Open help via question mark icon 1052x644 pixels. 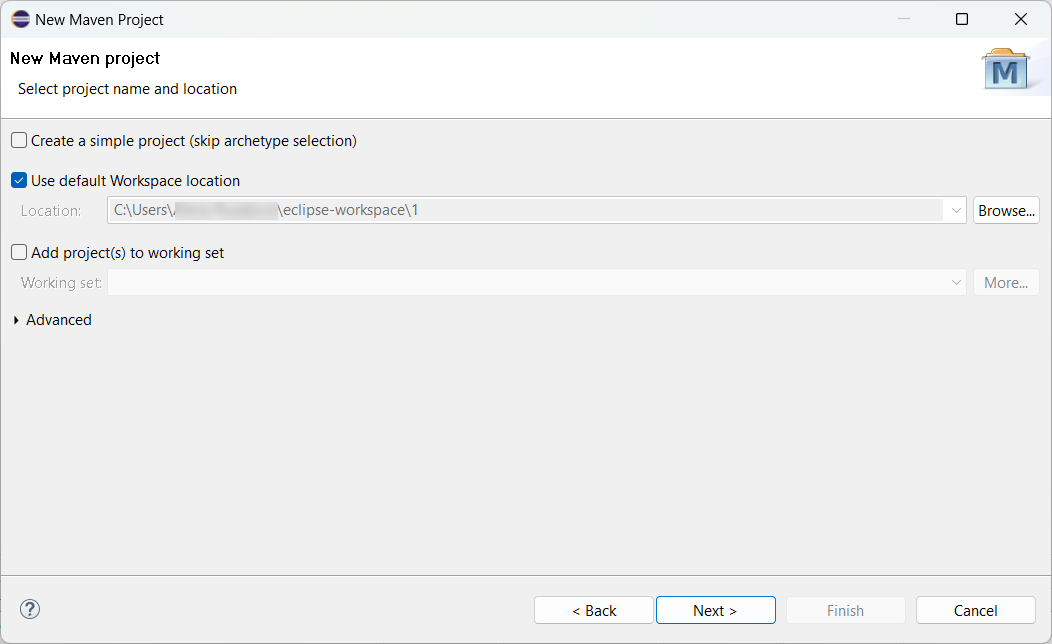(30, 610)
